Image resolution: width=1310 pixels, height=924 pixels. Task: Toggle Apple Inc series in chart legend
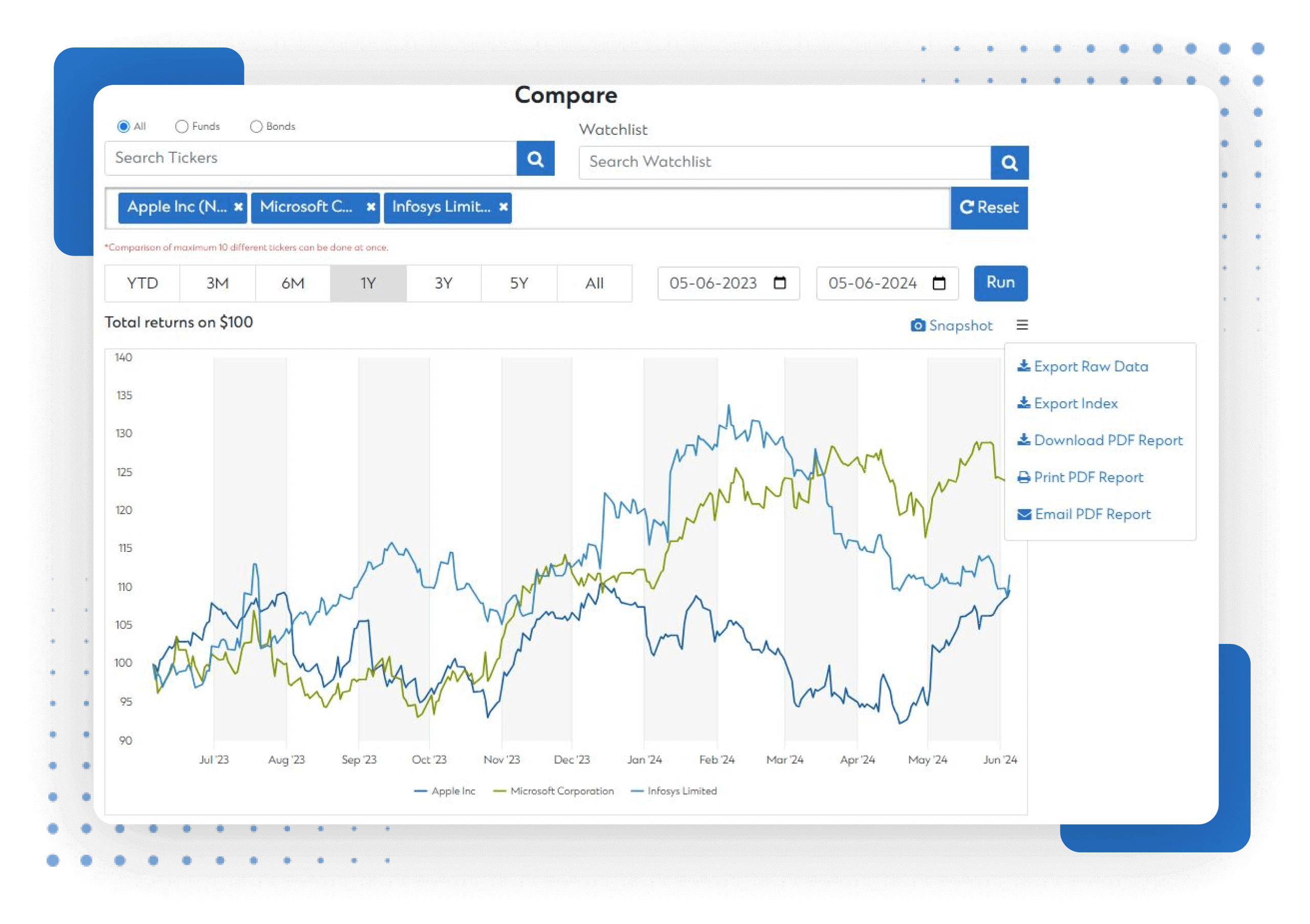tap(444, 791)
